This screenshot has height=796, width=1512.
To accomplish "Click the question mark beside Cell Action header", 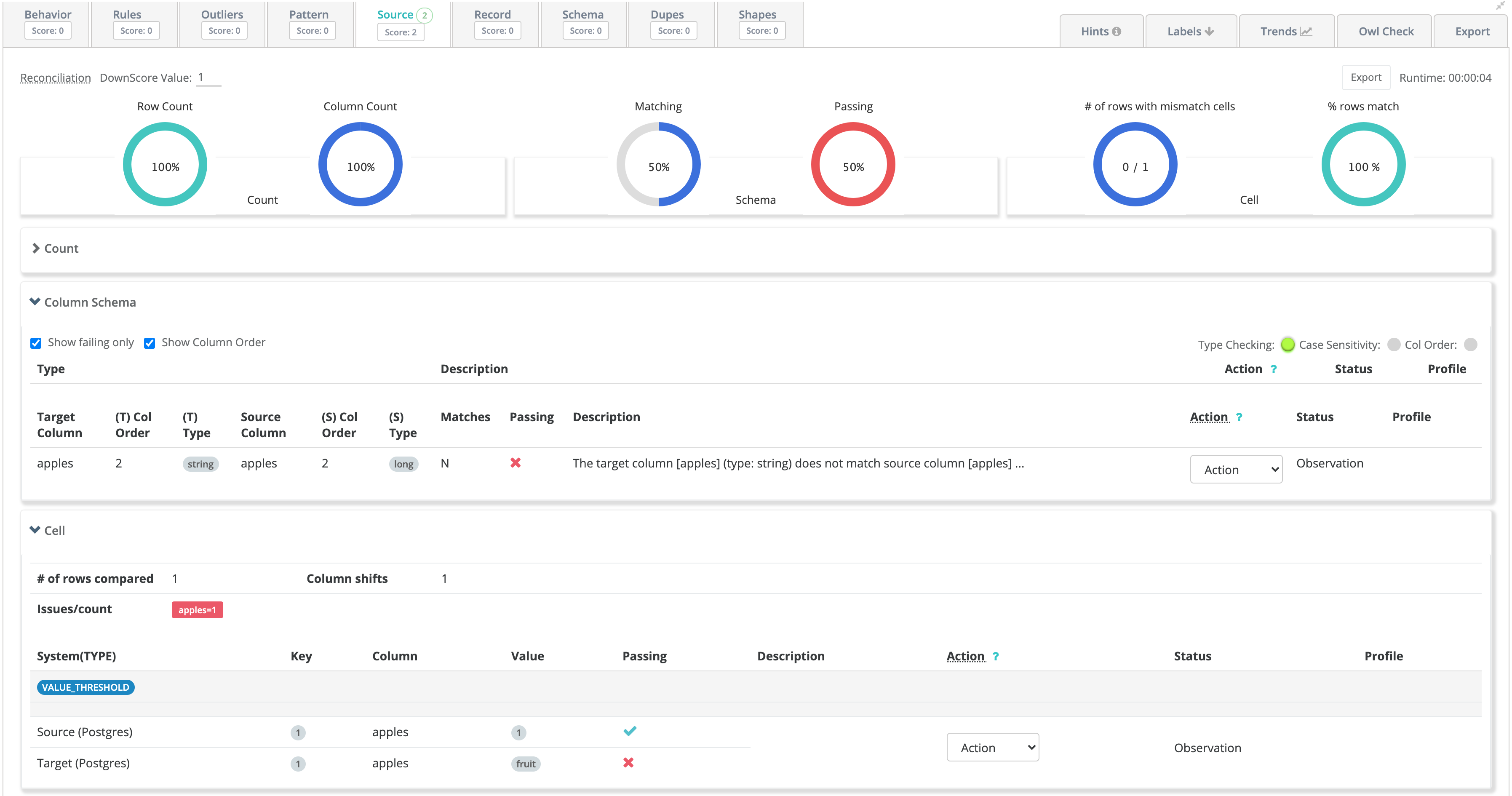I will [996, 656].
